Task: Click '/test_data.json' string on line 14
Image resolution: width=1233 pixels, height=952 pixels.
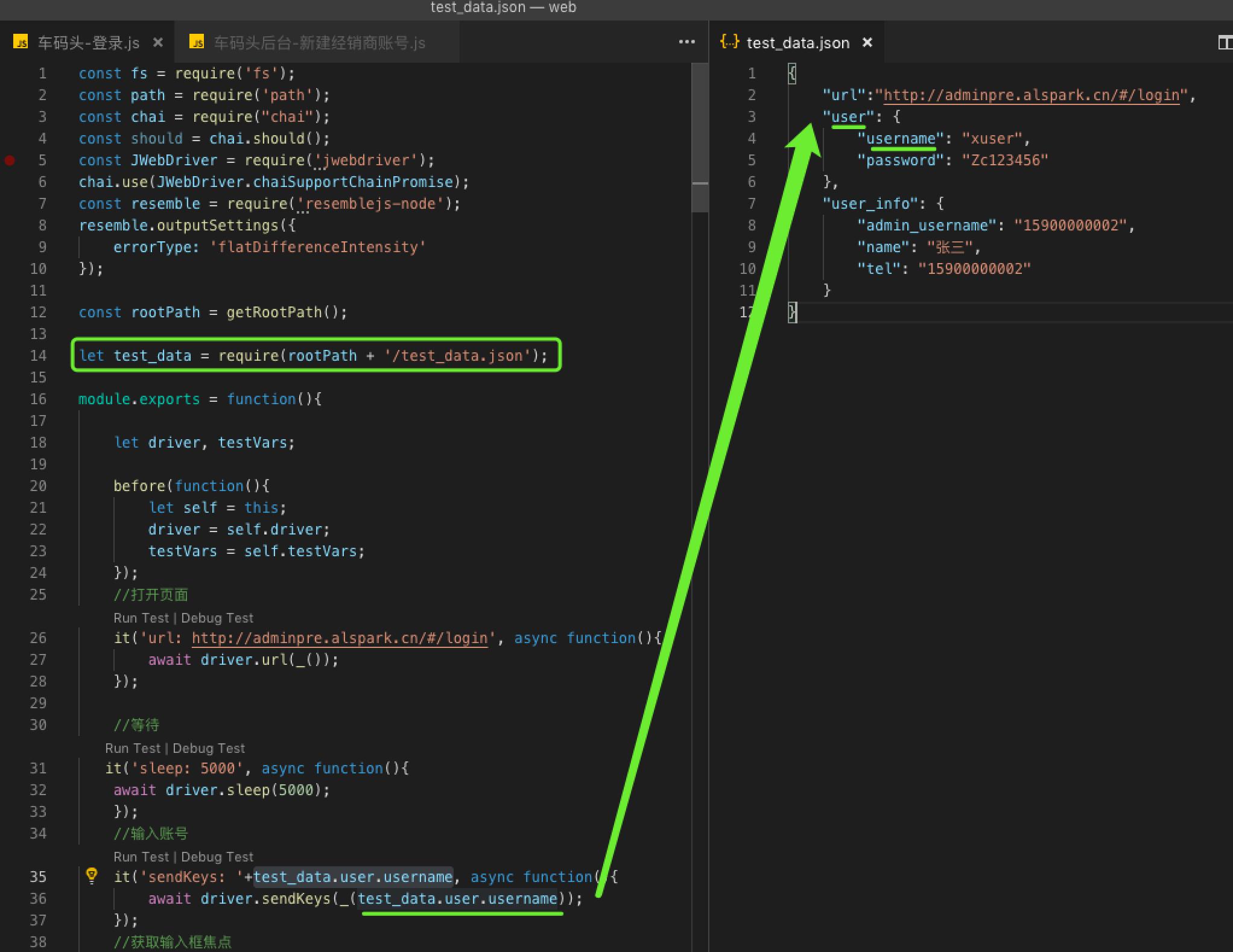Action: coord(457,355)
